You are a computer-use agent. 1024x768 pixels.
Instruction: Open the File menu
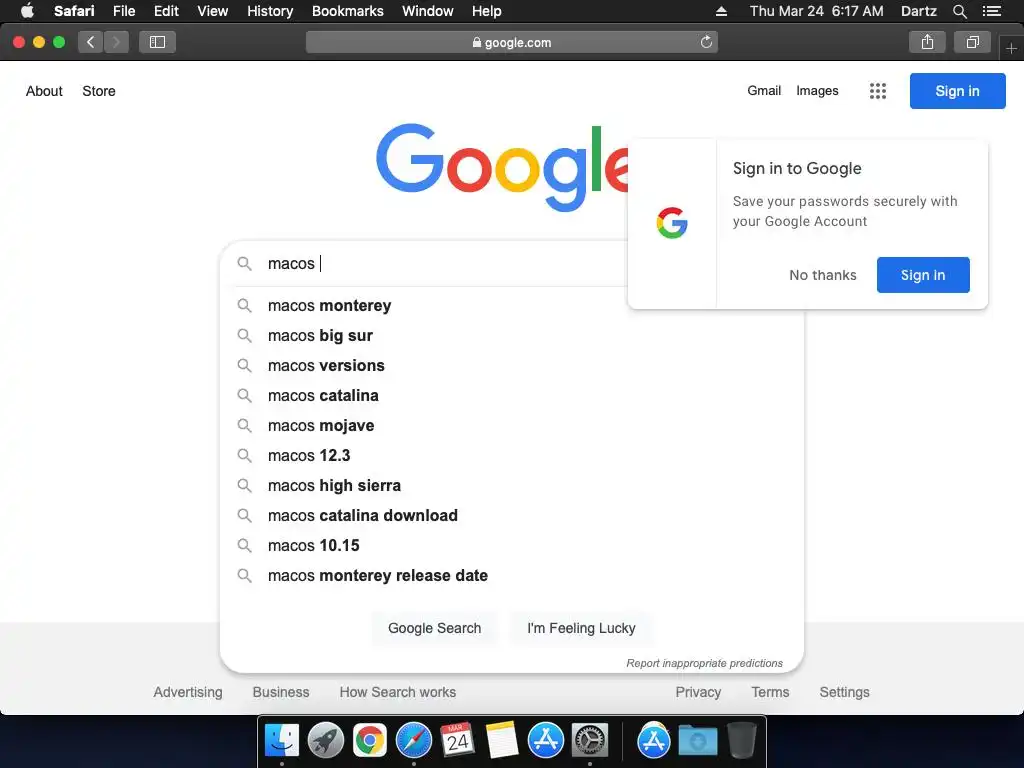[123, 11]
